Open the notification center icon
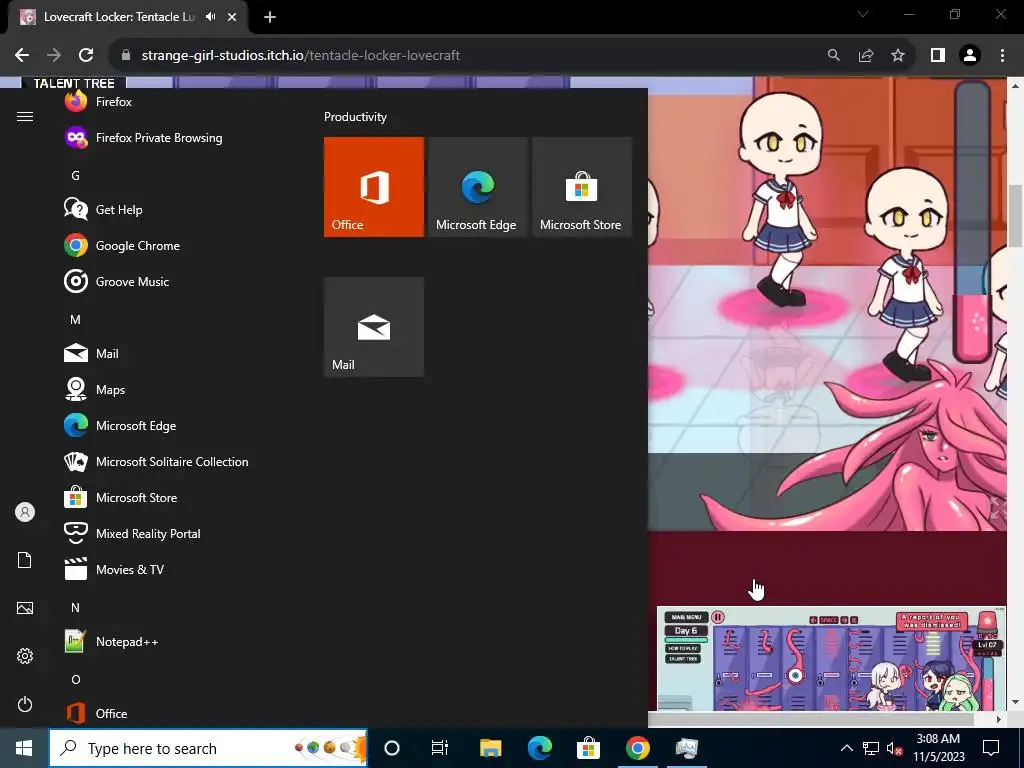The height and width of the screenshot is (768, 1024). click(991, 748)
